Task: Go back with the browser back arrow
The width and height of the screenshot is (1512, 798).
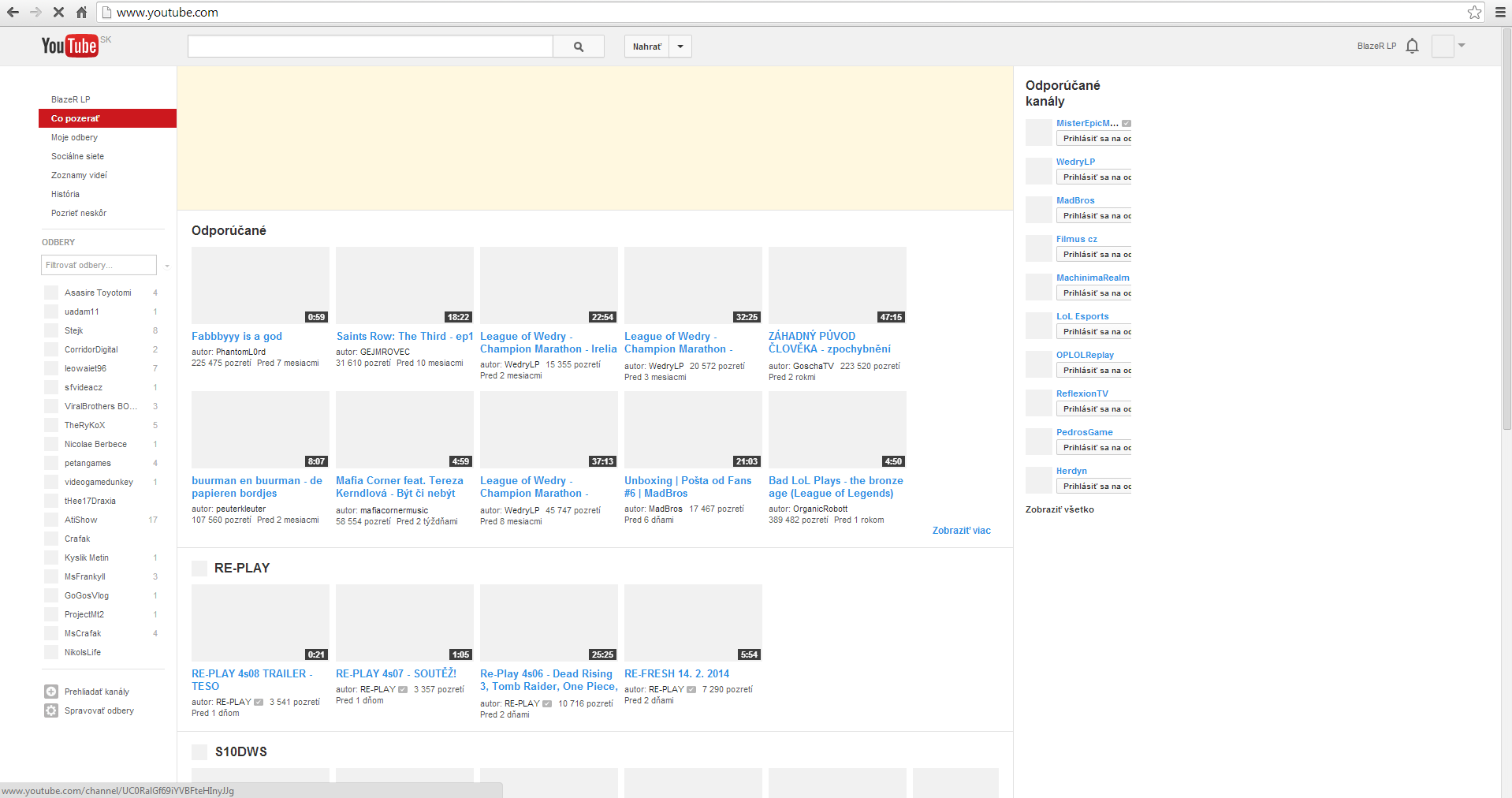Action: coord(13,12)
